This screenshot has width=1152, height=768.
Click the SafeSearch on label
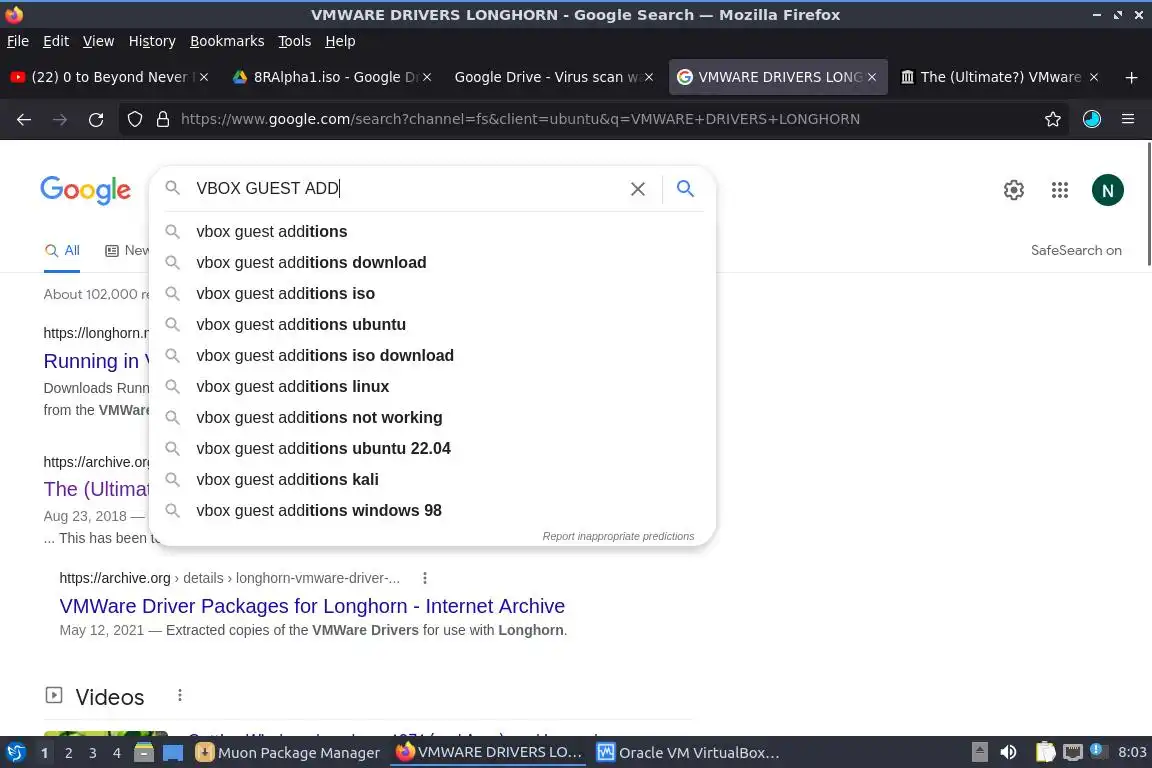[x=1076, y=251]
